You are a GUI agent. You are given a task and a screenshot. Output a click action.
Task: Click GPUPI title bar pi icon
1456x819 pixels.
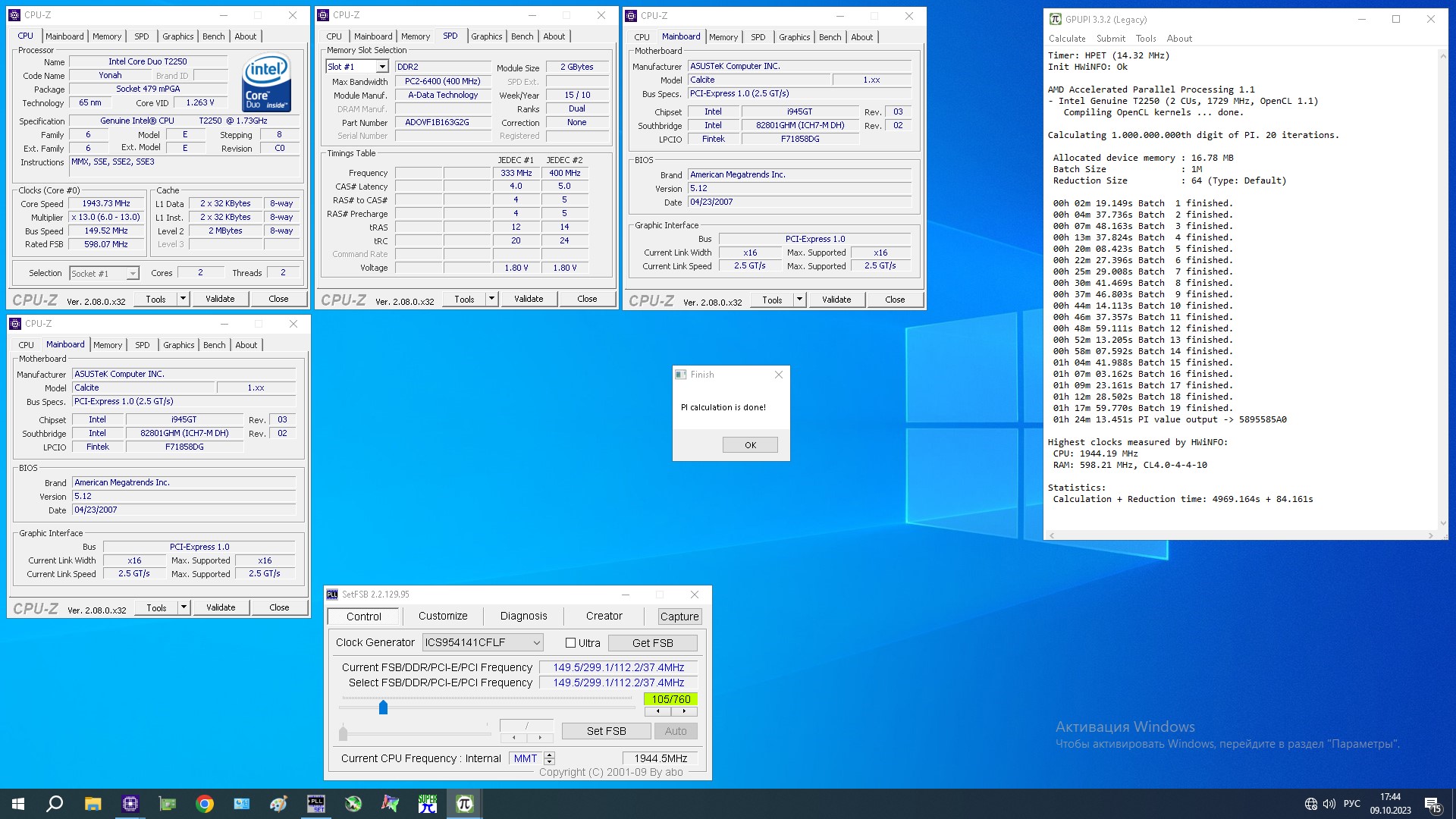coord(1055,19)
